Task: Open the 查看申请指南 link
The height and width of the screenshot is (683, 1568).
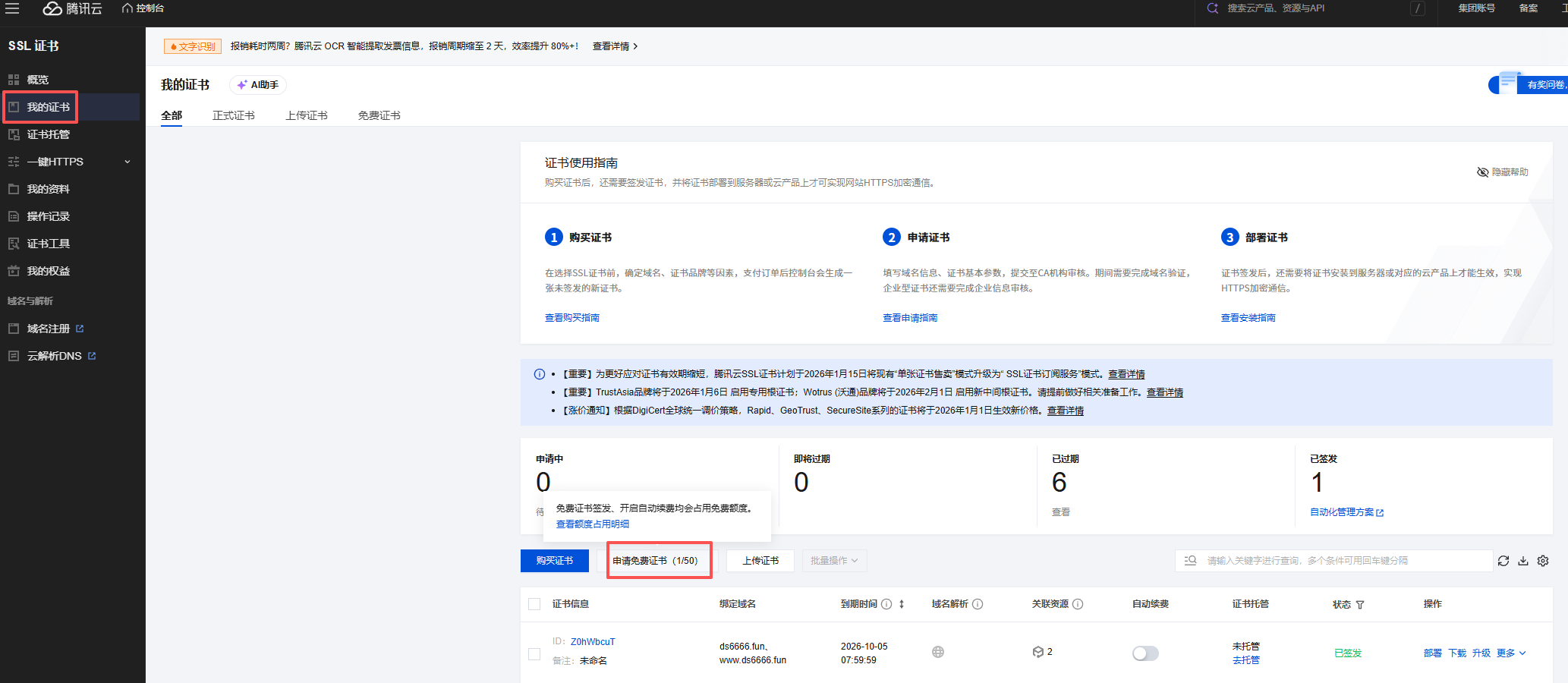Action: 910,318
